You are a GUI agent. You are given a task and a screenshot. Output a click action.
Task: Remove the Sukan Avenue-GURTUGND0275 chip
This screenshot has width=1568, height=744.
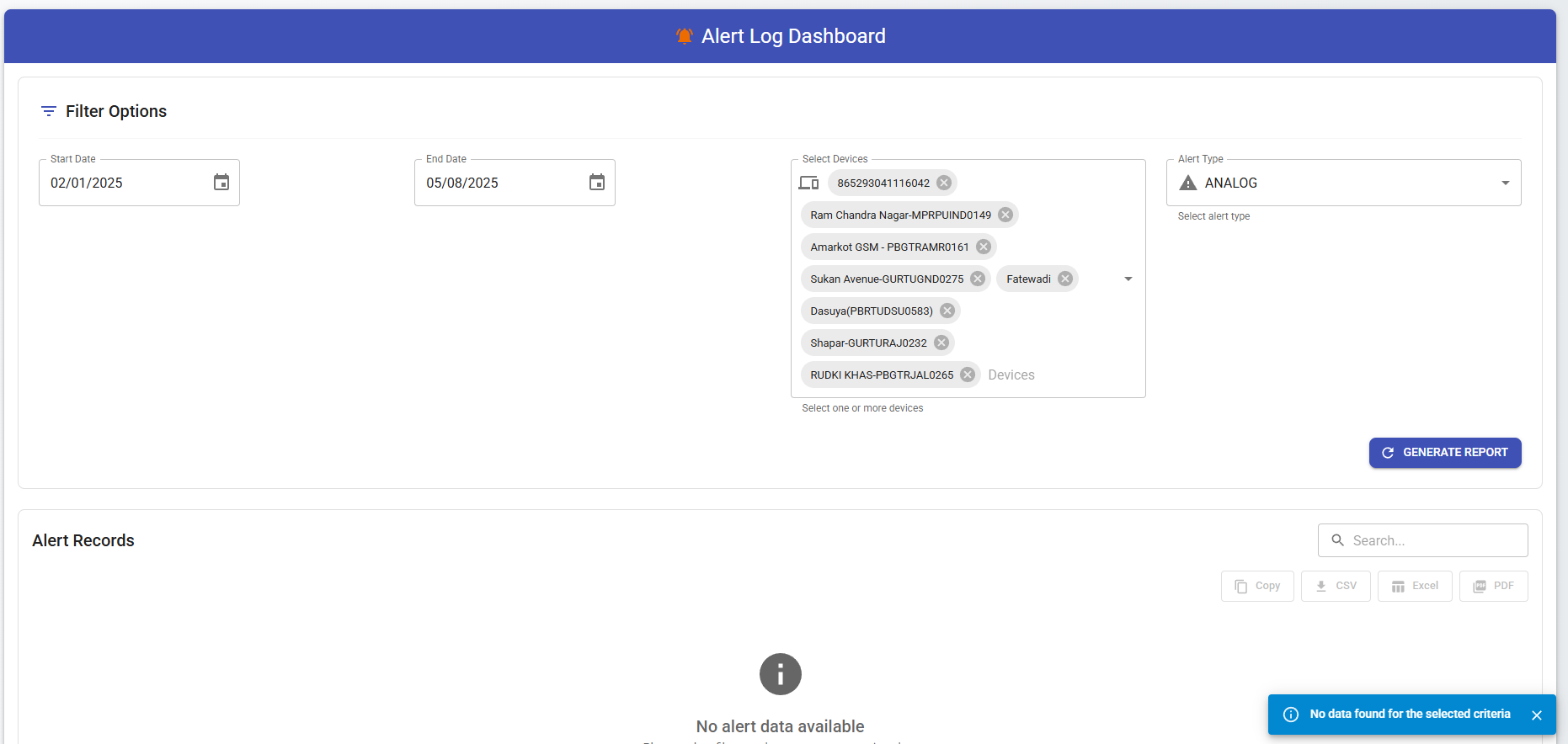click(x=978, y=279)
